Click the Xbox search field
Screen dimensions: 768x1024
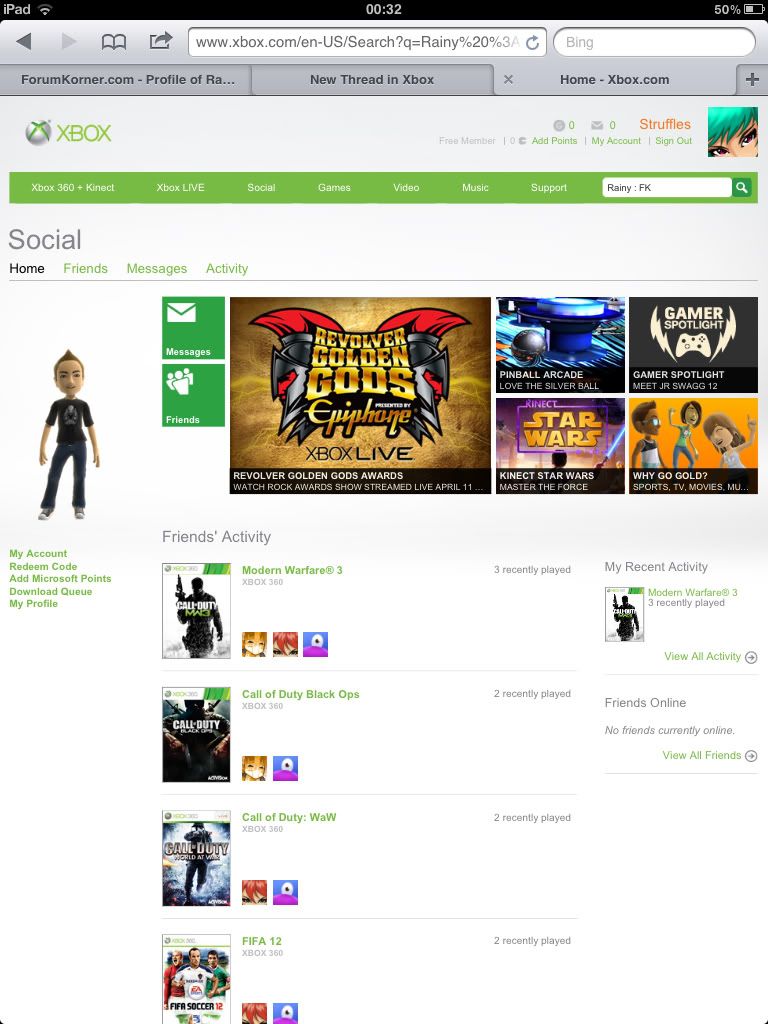[x=666, y=187]
